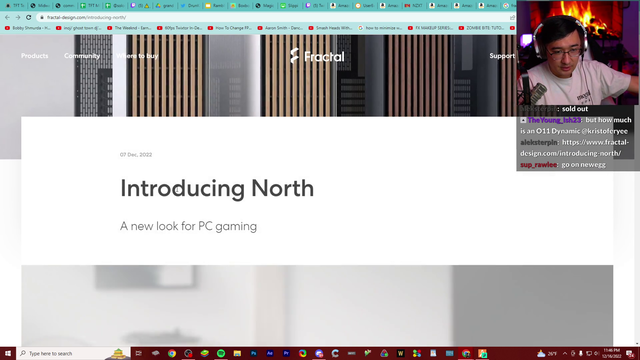Click the padlock site info icon
The image size is (640, 360).
pos(42,18)
